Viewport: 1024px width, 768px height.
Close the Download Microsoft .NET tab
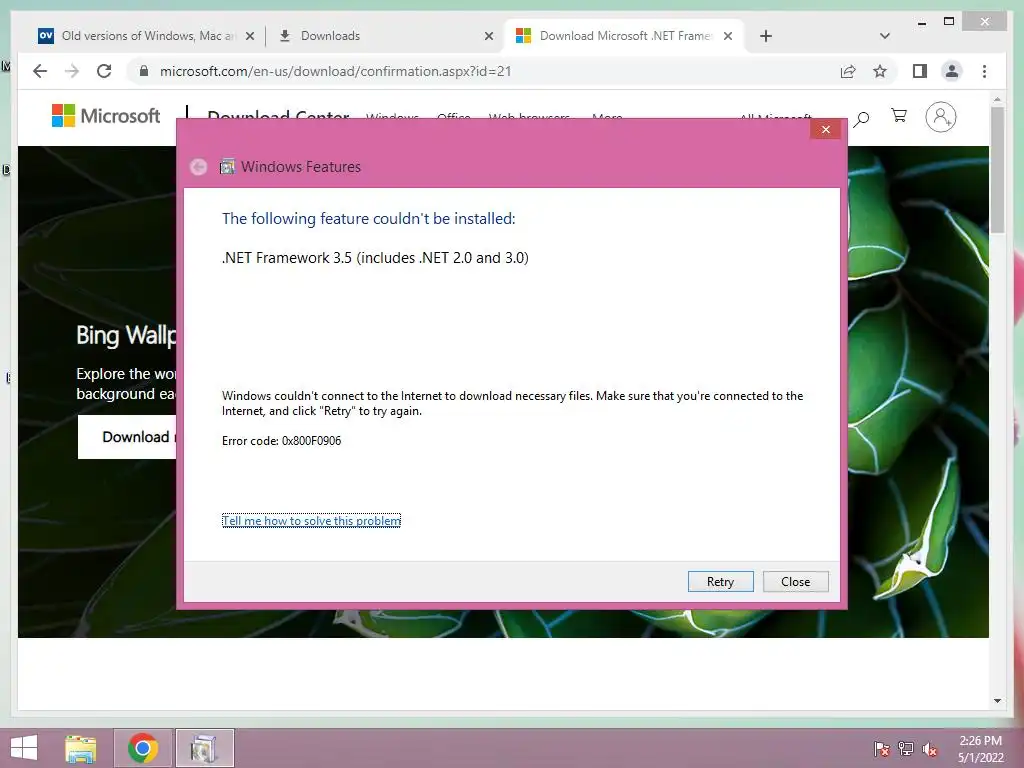pos(728,36)
